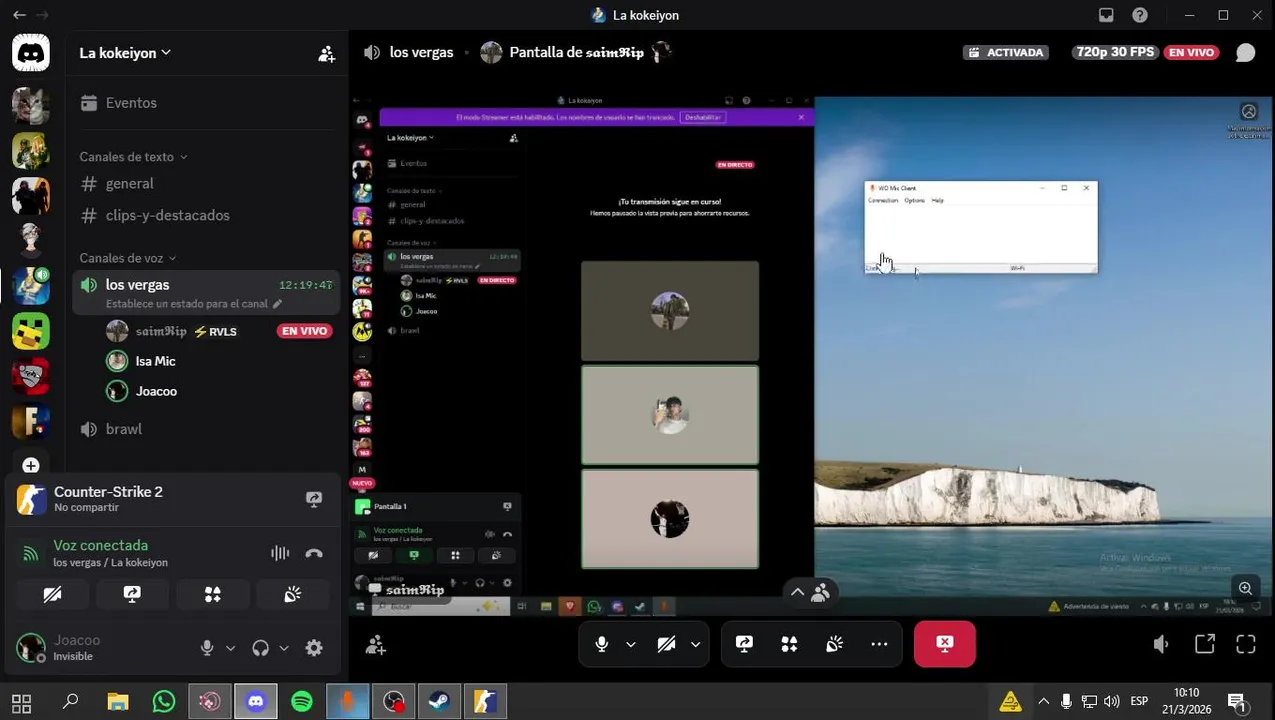
Task: Collapse the Canales de voz category
Action: 128,258
